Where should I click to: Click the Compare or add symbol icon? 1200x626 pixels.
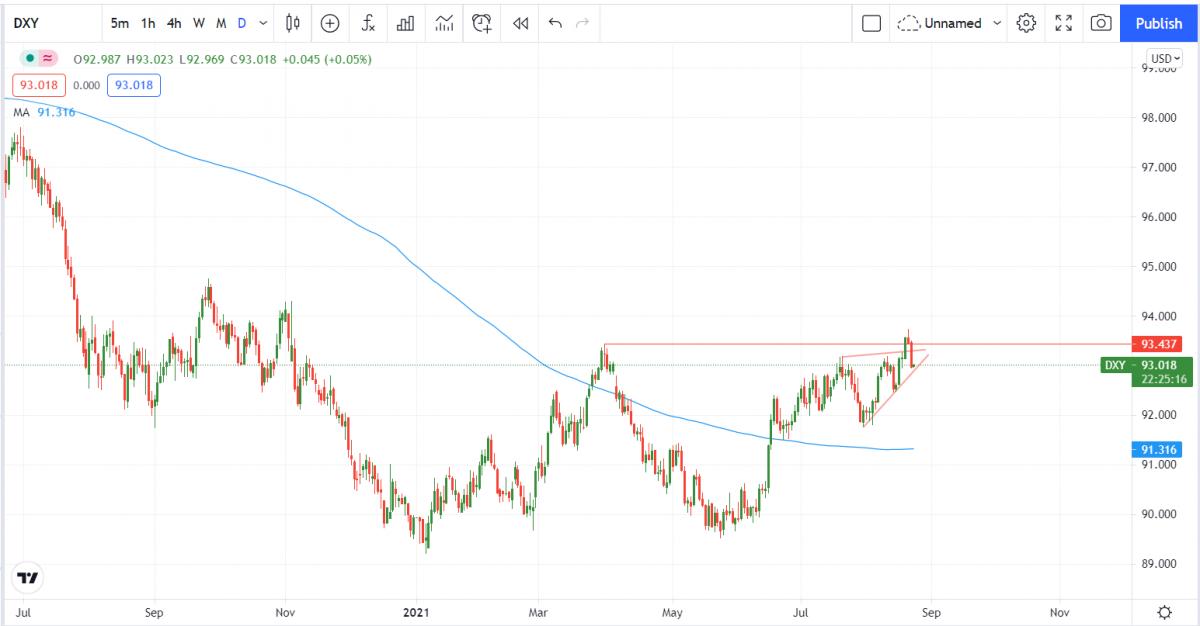pos(330,23)
